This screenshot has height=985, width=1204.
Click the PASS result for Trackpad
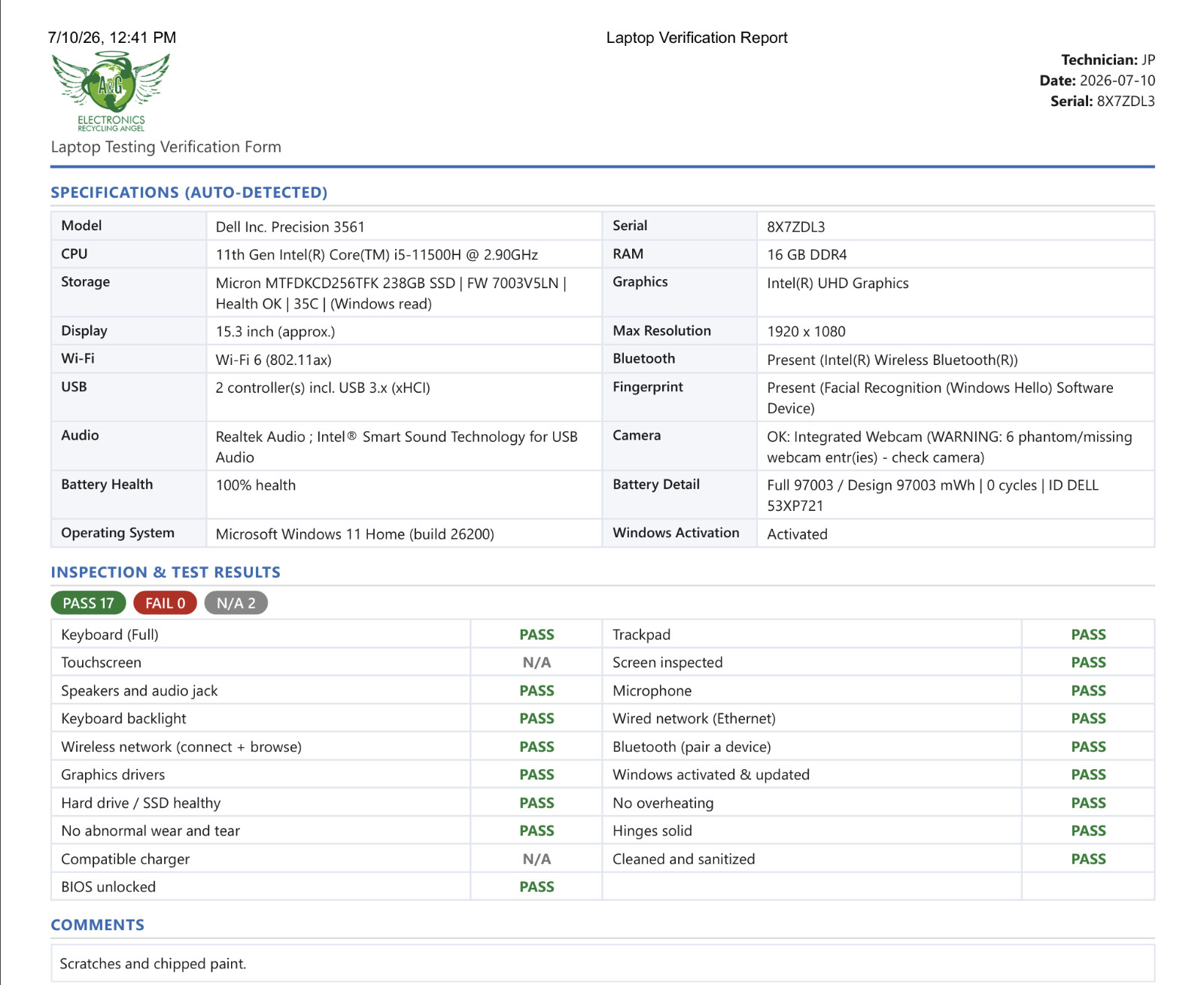(1088, 634)
